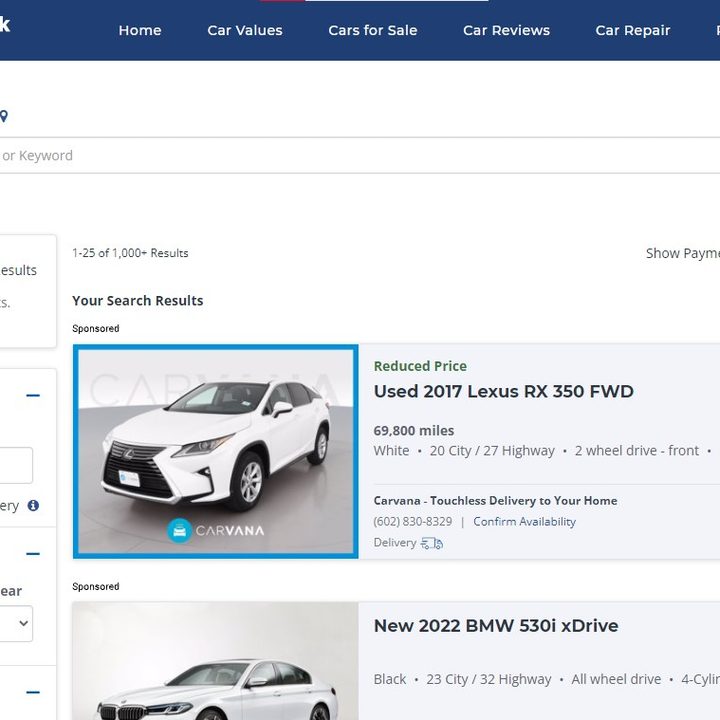Open Used 2017 Lexus RX 350 listing
This screenshot has height=720, width=720.
pyautogui.click(x=503, y=391)
